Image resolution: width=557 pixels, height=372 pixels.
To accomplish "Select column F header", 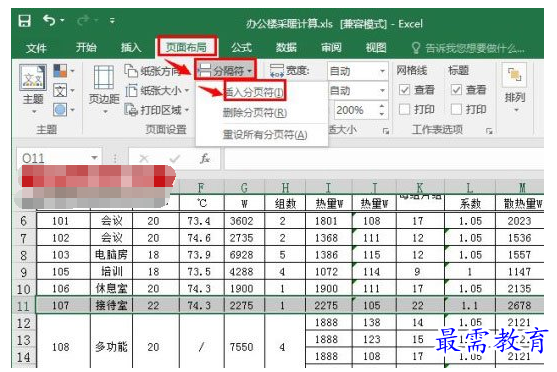I will [201, 187].
